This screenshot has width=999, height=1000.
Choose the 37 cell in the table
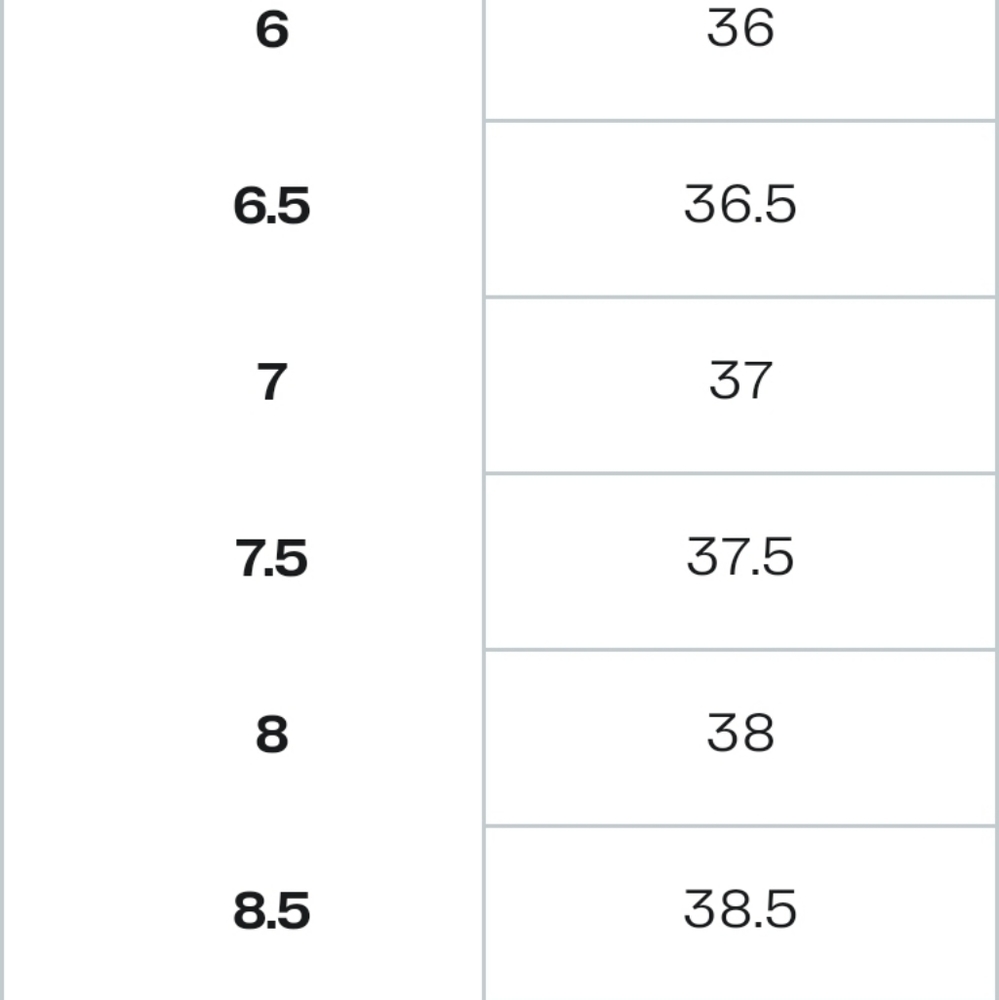pyautogui.click(x=740, y=381)
